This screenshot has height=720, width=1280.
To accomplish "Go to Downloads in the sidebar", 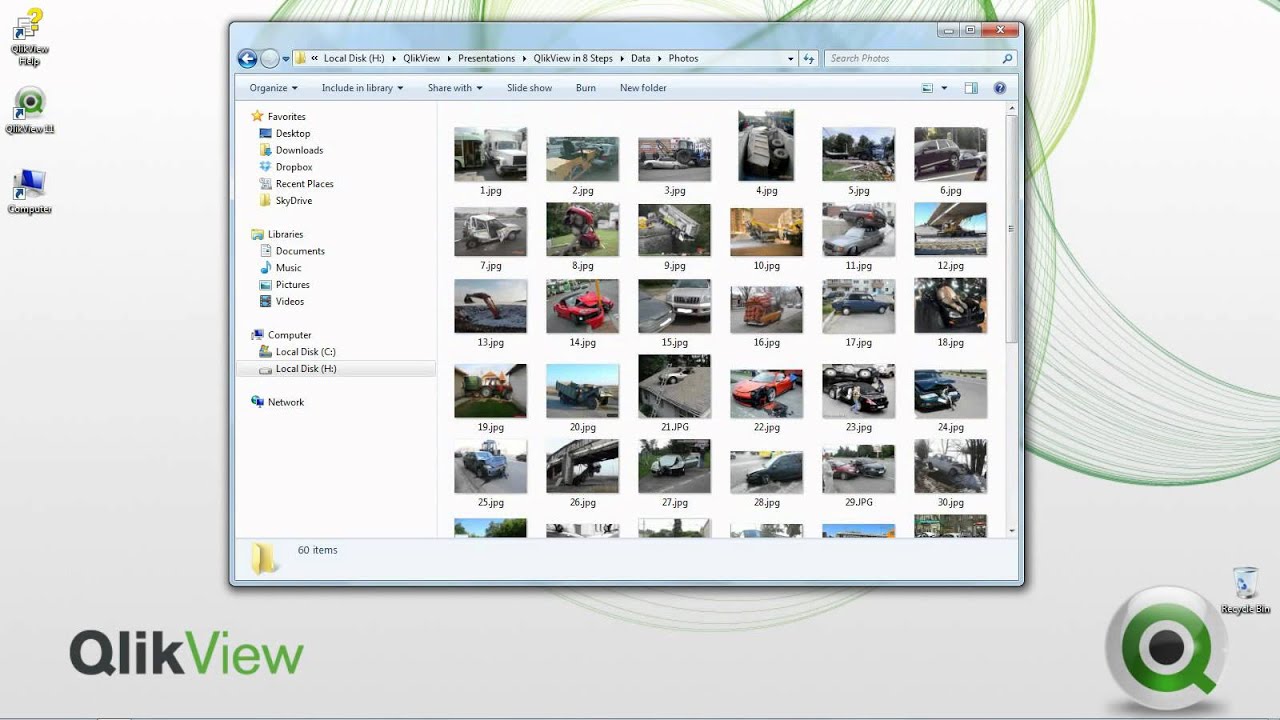I will point(290,150).
